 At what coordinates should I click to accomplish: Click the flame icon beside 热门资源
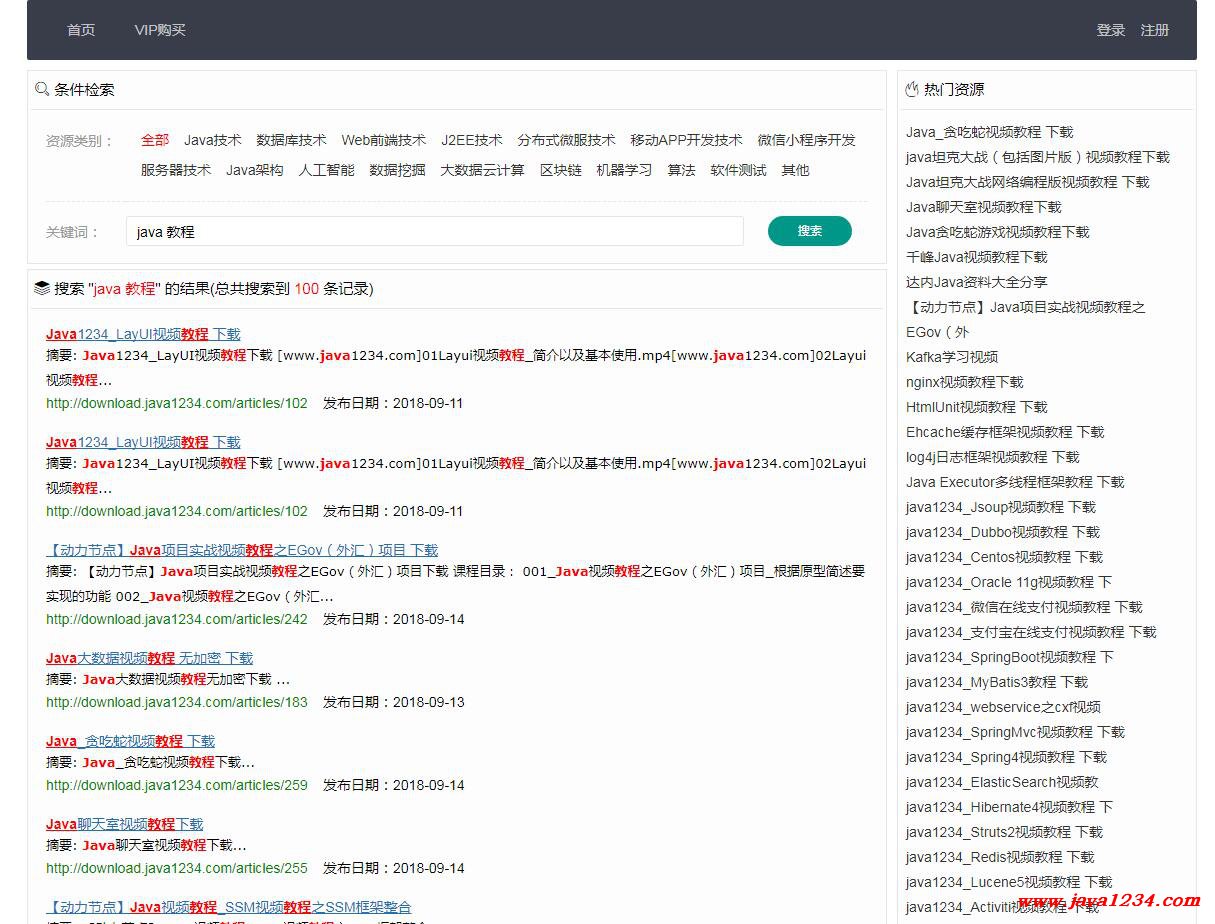(x=912, y=89)
